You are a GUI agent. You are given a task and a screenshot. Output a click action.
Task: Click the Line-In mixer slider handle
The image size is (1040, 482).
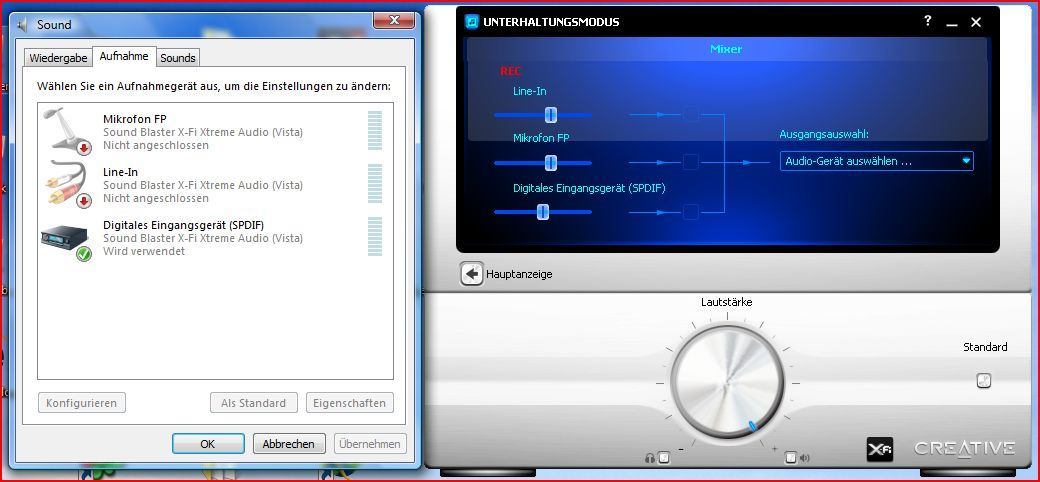pyautogui.click(x=551, y=115)
